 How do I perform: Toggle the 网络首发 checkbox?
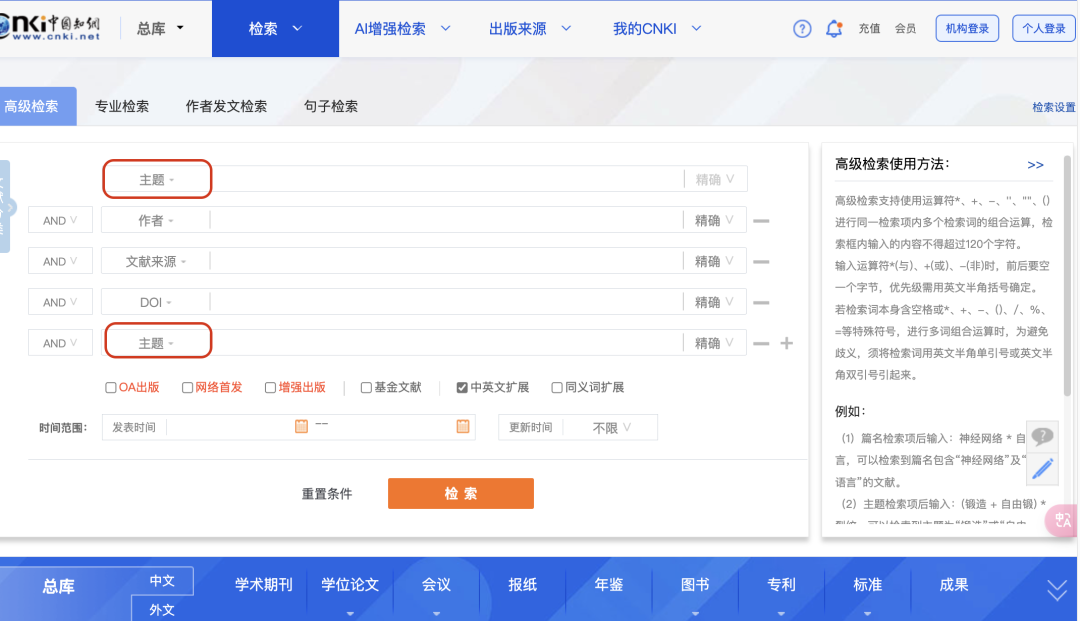click(187, 388)
